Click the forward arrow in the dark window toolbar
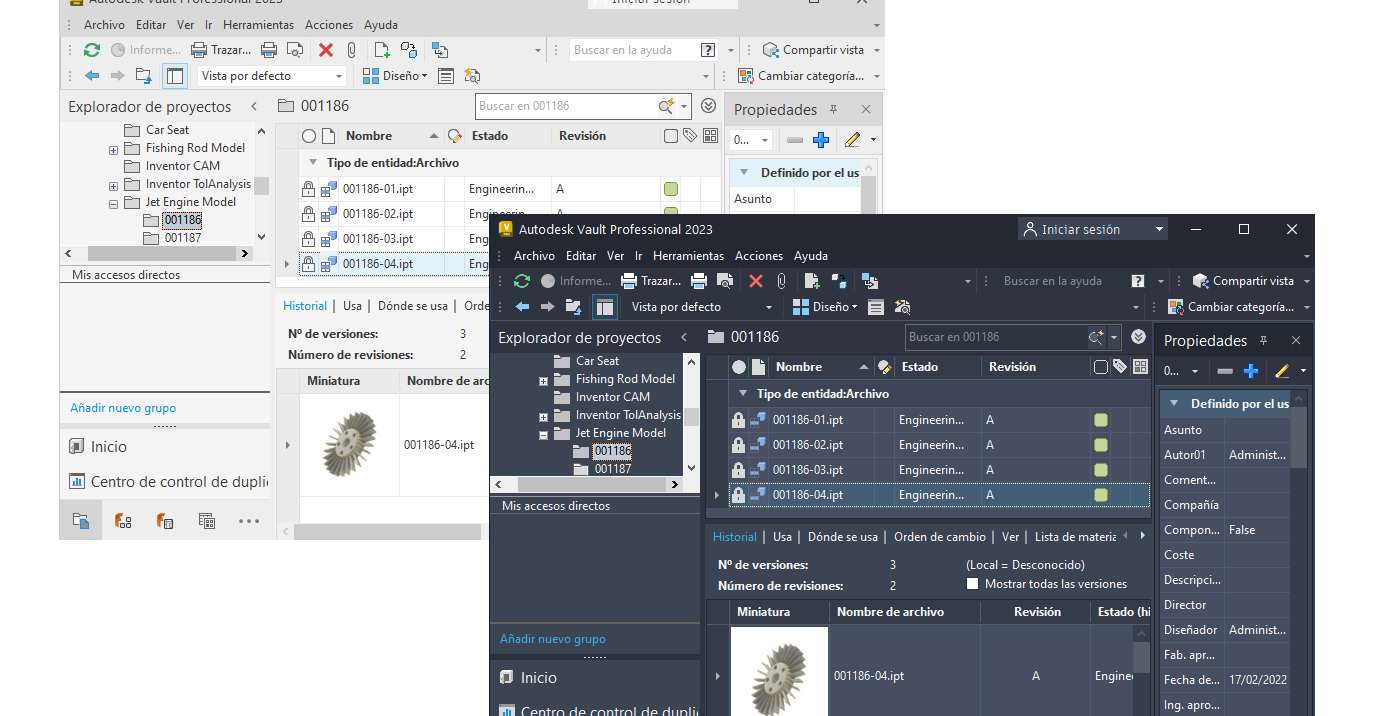Image resolution: width=1383 pixels, height=716 pixels. pyautogui.click(x=548, y=307)
